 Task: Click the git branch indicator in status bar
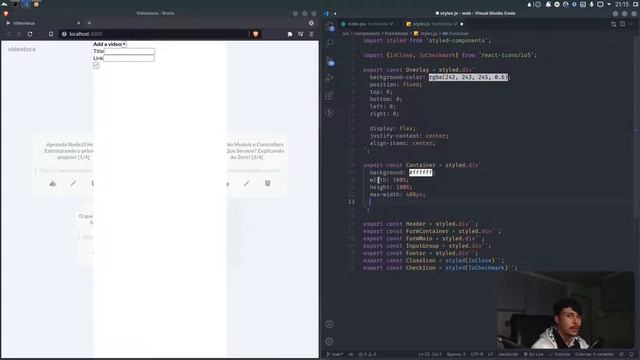tap(335, 354)
